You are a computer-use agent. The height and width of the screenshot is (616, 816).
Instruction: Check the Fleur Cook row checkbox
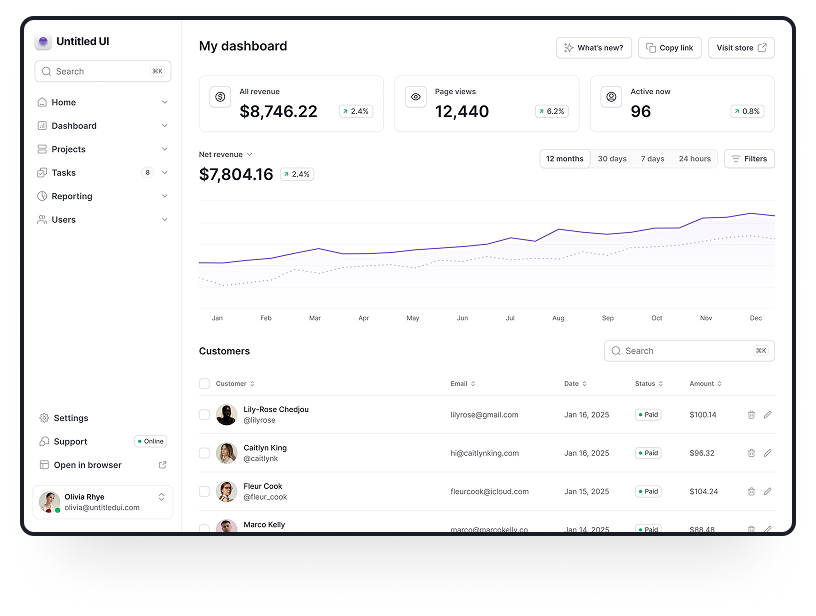pos(205,491)
